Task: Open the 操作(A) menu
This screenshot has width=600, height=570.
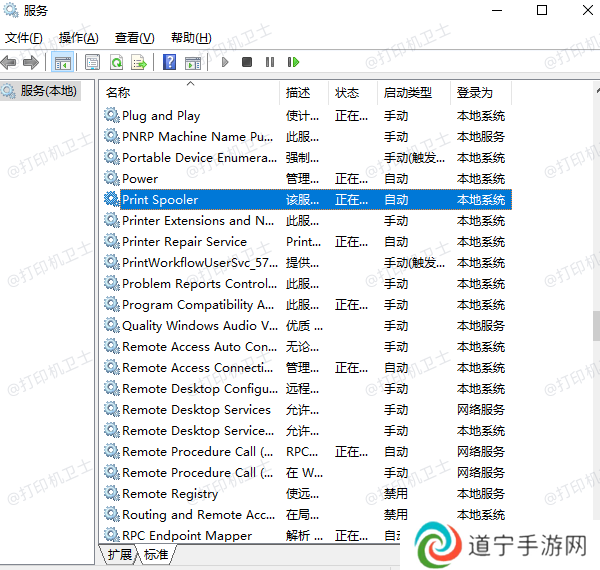Action: (x=78, y=38)
